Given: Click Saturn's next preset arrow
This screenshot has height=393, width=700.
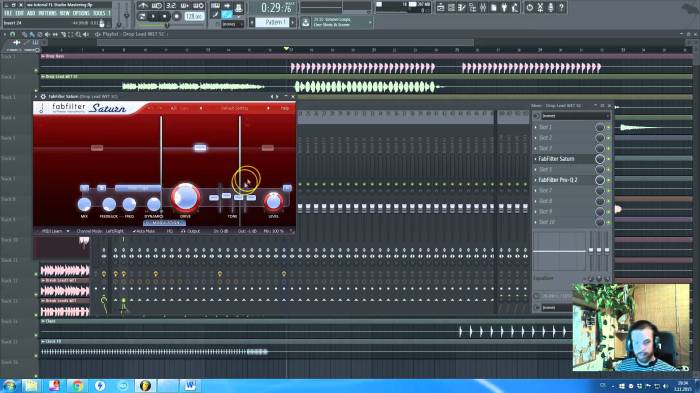Looking at the screenshot, I should coord(268,109).
